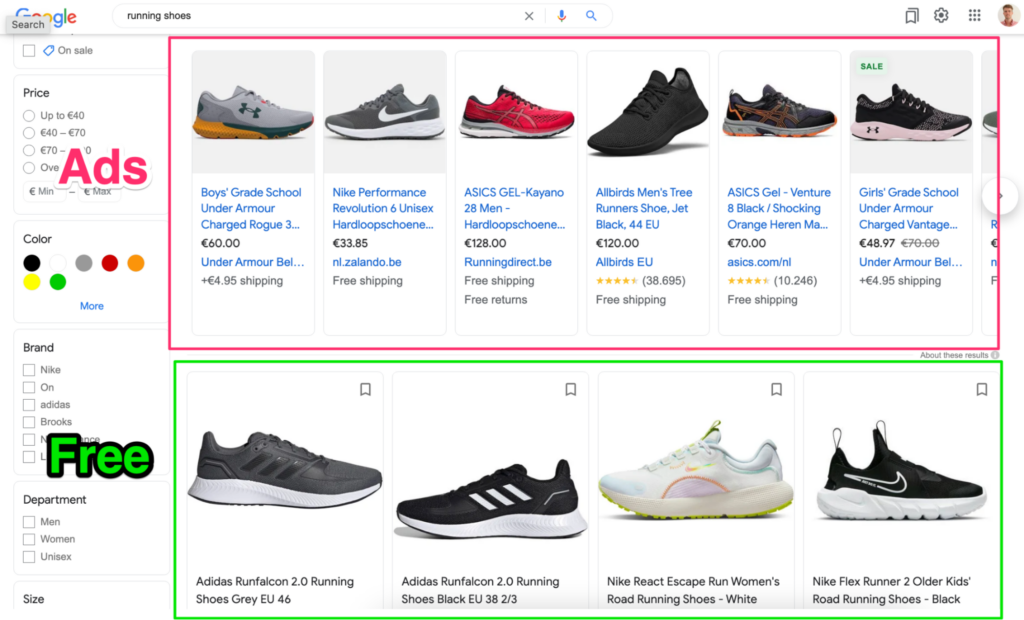Bookmark the Nike React Escape Run shoes
Screen dimensions: 1024x620
tap(776, 389)
